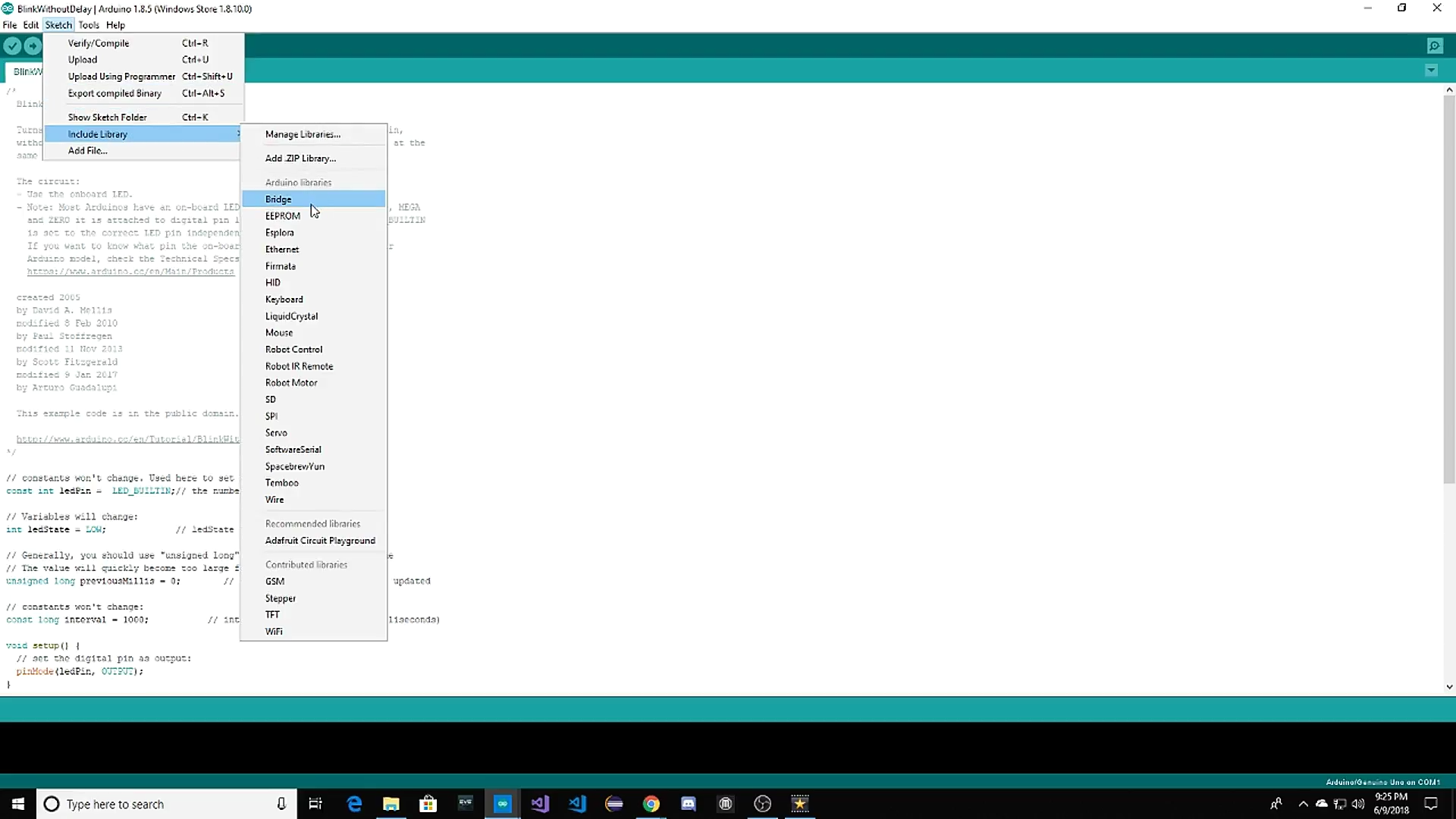Select Adafruit Circuit Playground library
Screen dimensions: 1456x819
pos(320,541)
